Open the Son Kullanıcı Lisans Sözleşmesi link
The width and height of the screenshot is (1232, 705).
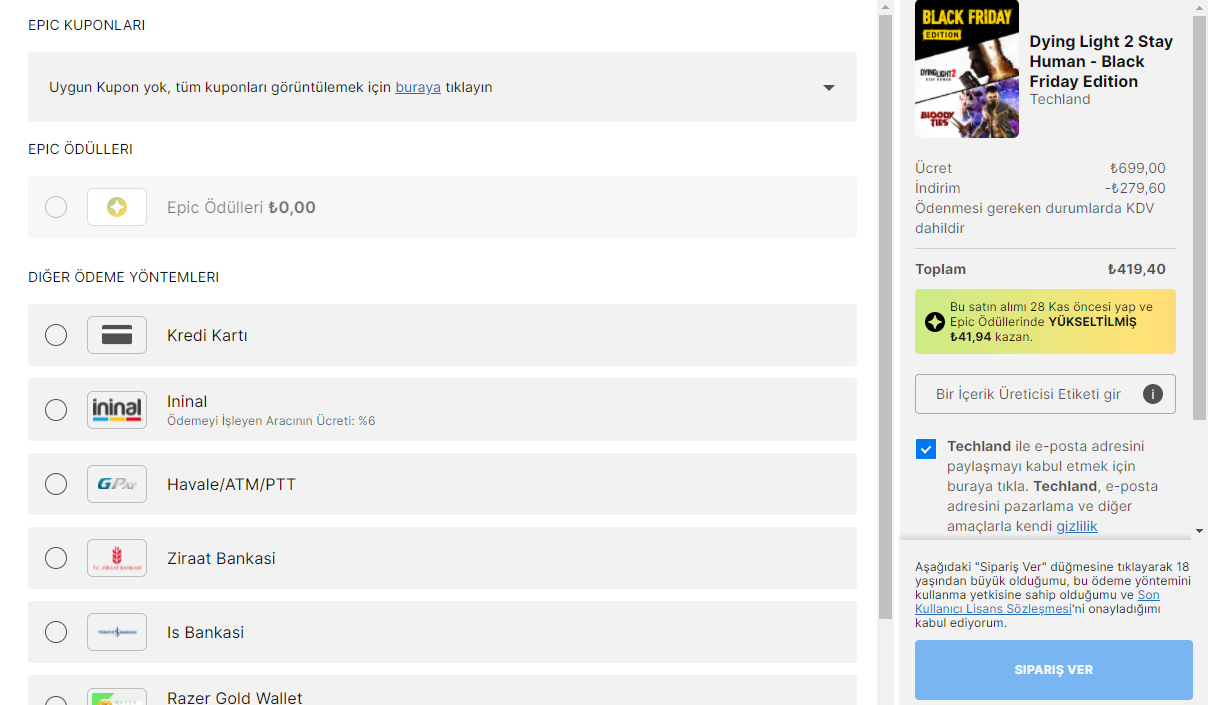(x=1038, y=601)
